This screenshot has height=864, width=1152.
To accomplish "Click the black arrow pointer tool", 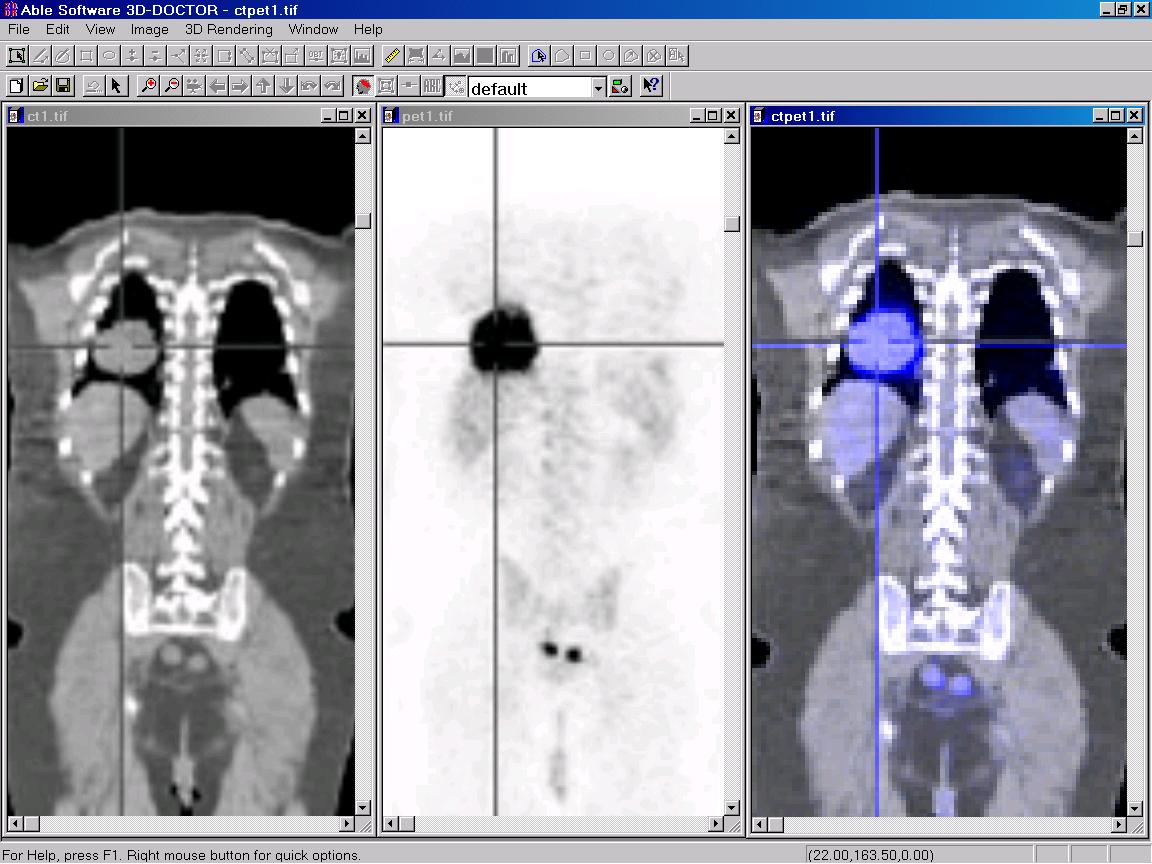I will click(116, 86).
